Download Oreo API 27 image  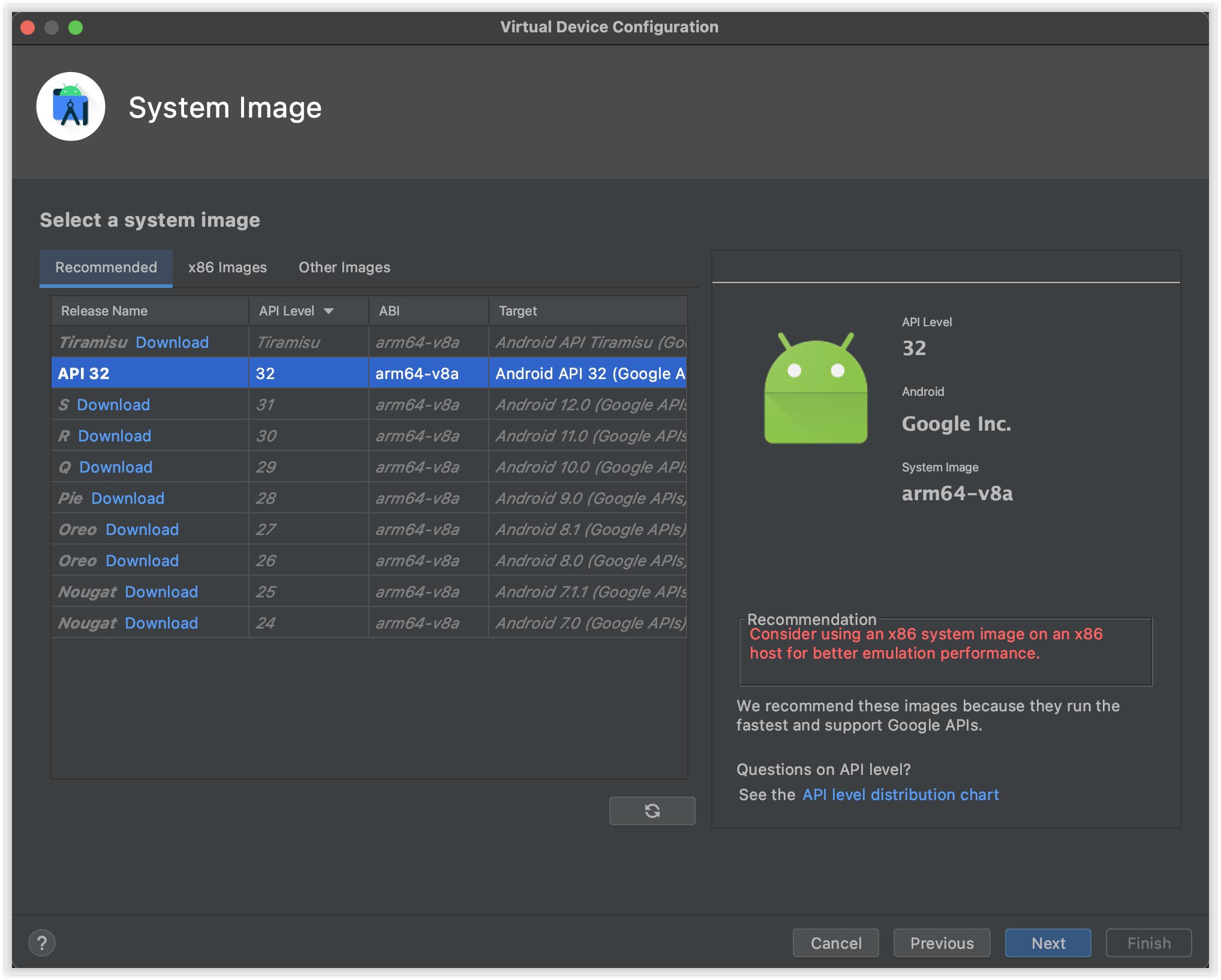point(142,530)
